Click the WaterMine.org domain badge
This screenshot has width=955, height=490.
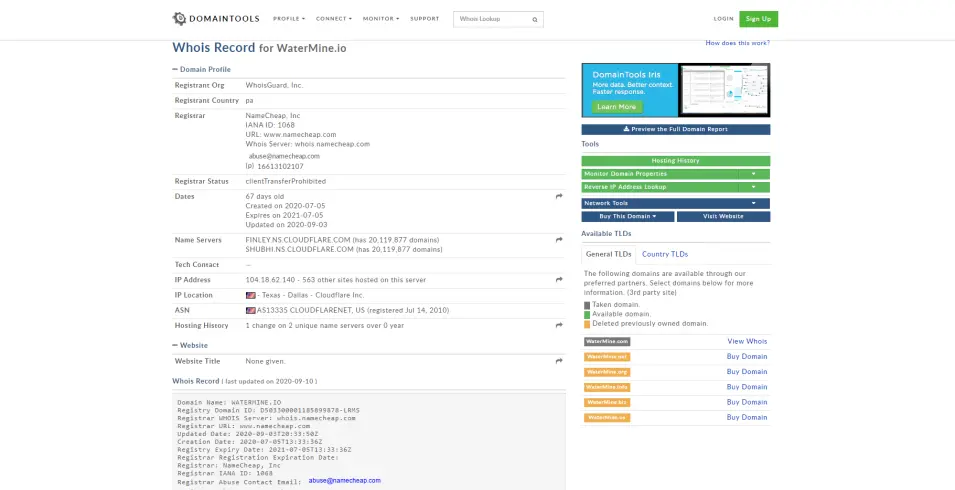(x=607, y=373)
